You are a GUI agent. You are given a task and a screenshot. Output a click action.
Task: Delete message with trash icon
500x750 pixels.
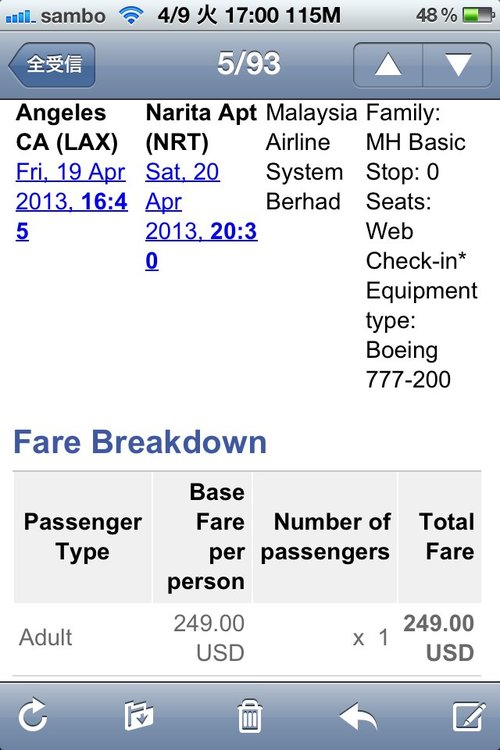(x=250, y=716)
